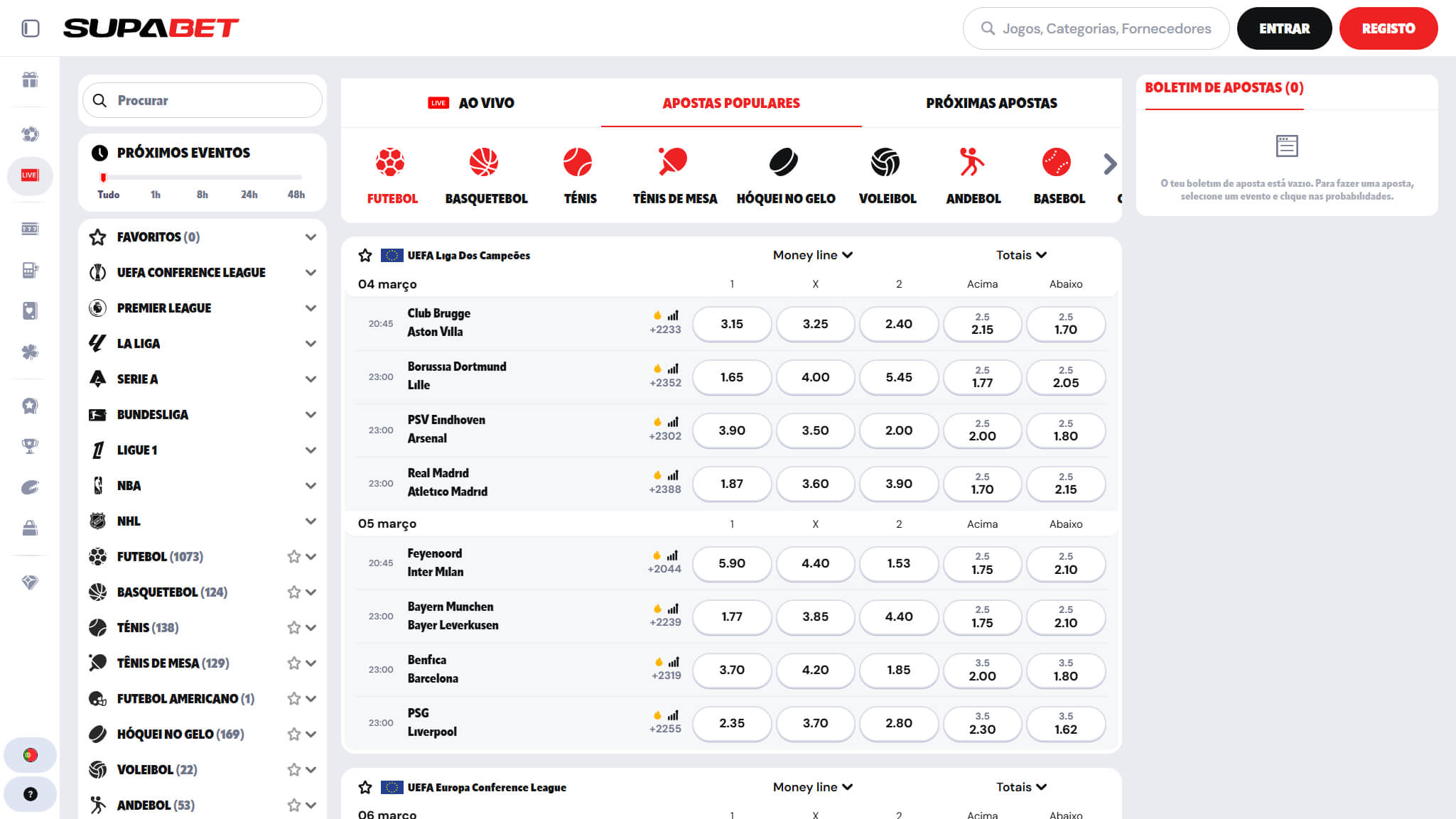Open the tournaments trophy icon

point(30,446)
